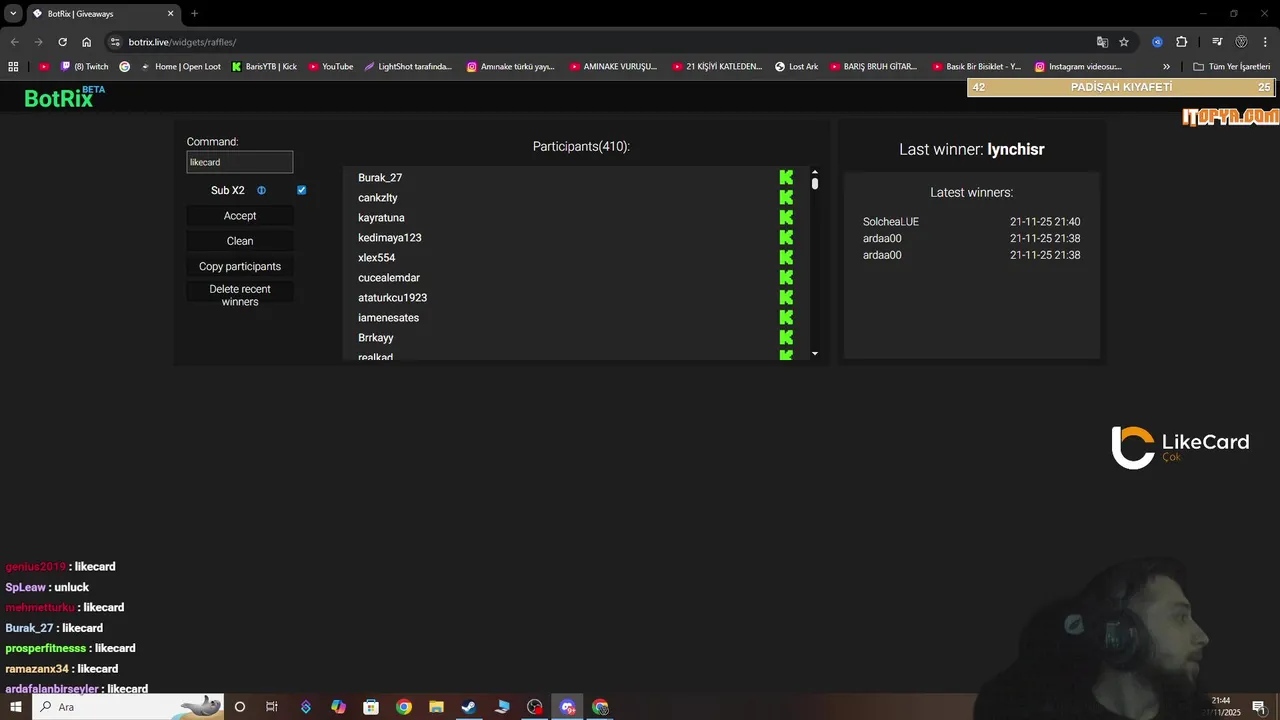Click the Kick icon beside kayratuna
Image resolution: width=1280 pixels, height=720 pixels.
click(786, 218)
